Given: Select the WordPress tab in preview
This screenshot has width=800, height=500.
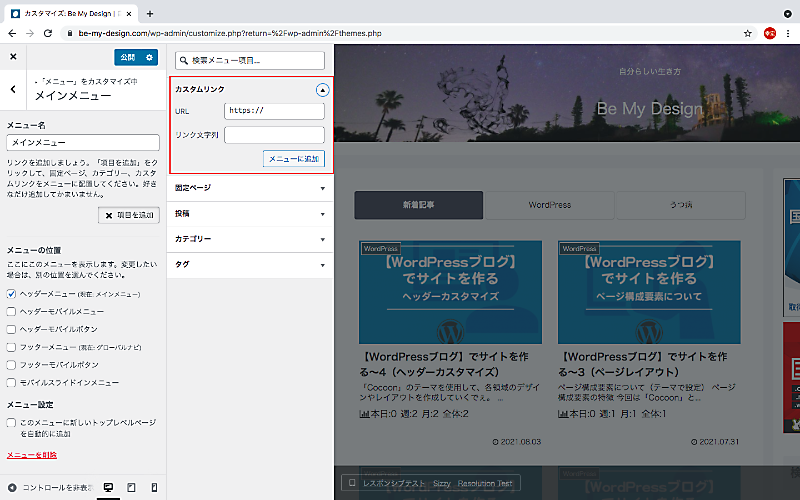Looking at the screenshot, I should 549,205.
